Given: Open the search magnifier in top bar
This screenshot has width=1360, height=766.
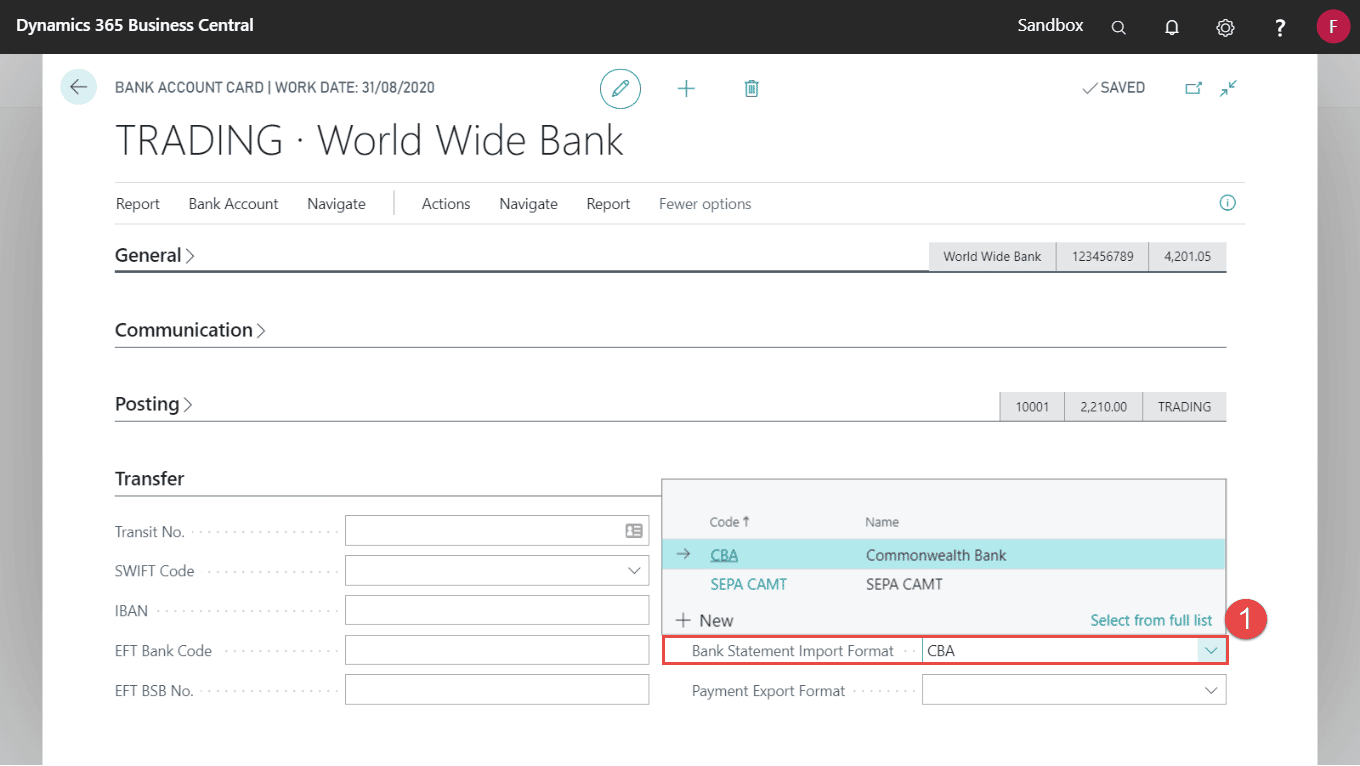Looking at the screenshot, I should (x=1119, y=27).
